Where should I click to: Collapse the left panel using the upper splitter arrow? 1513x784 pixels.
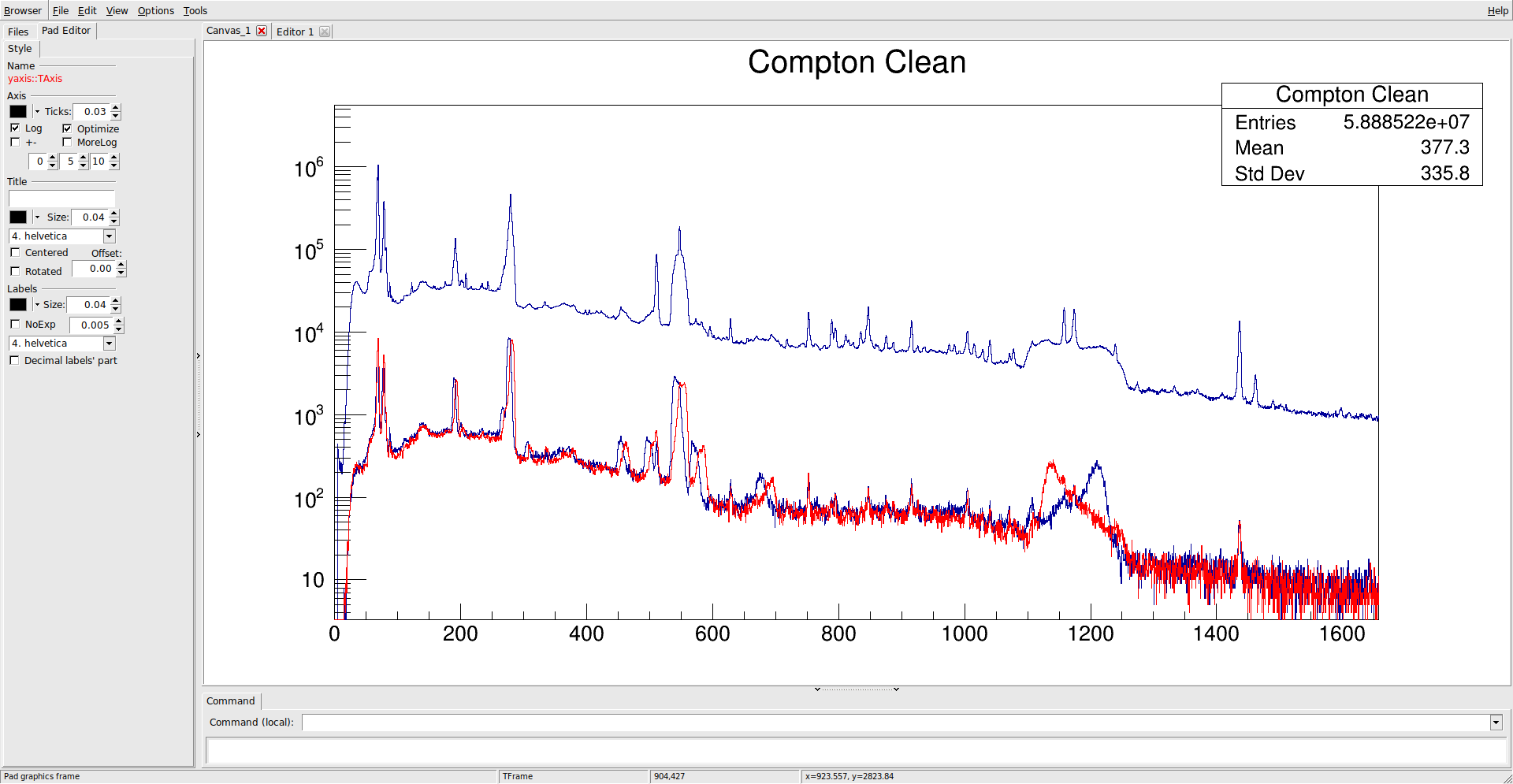[x=198, y=356]
